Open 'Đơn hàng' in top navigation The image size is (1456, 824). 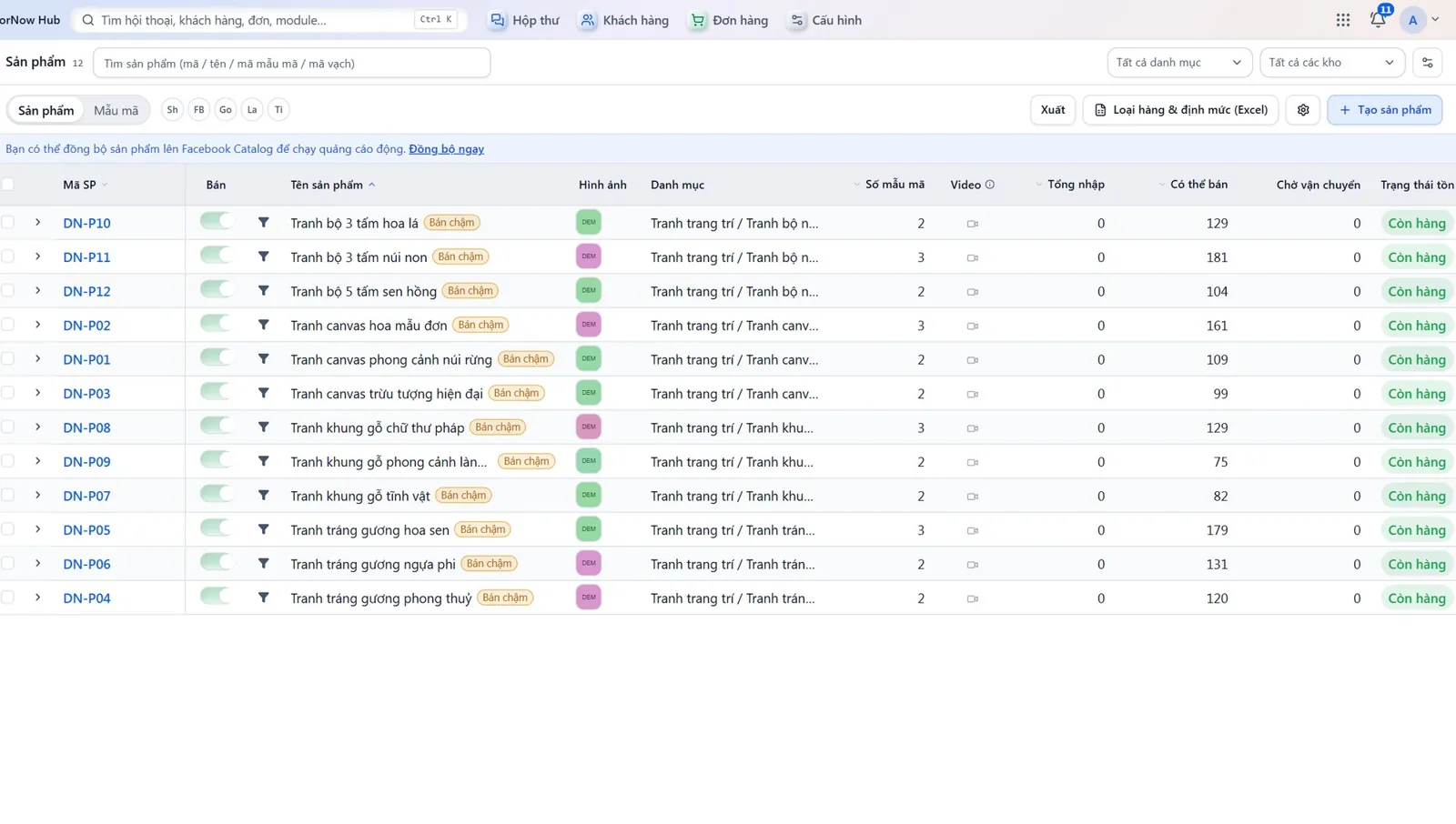[x=729, y=20]
